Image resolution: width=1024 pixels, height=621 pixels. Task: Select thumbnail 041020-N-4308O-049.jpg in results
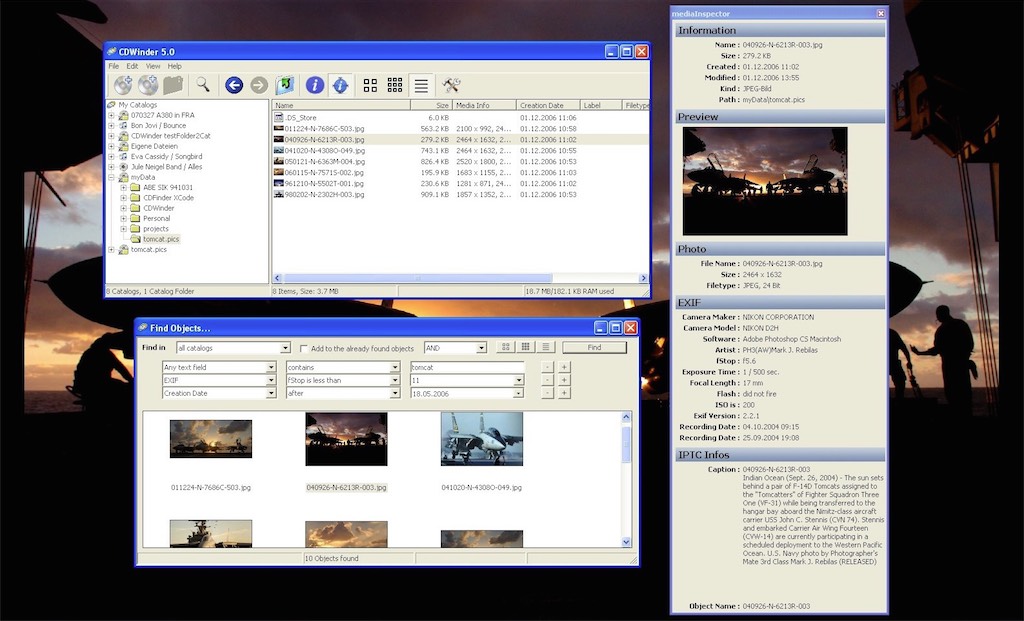pos(481,439)
